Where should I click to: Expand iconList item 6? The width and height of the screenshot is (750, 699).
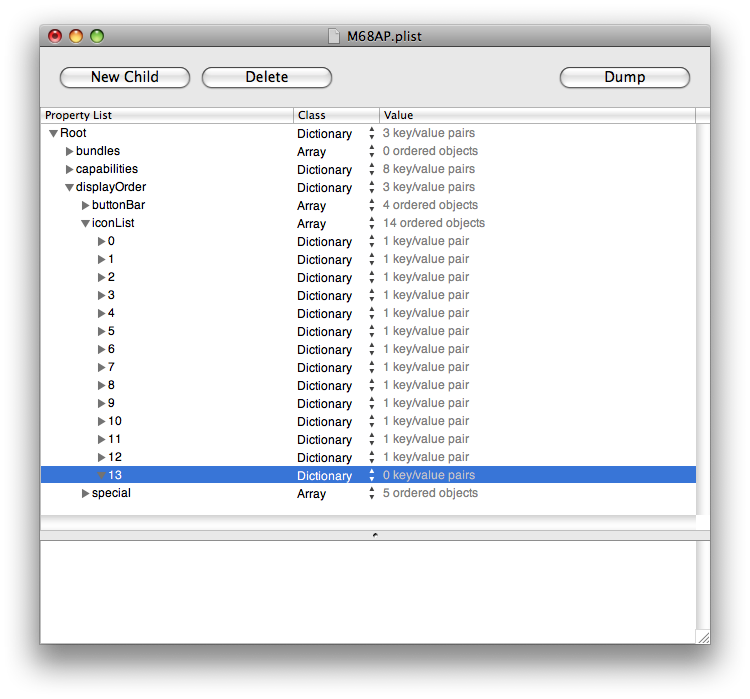click(101, 349)
